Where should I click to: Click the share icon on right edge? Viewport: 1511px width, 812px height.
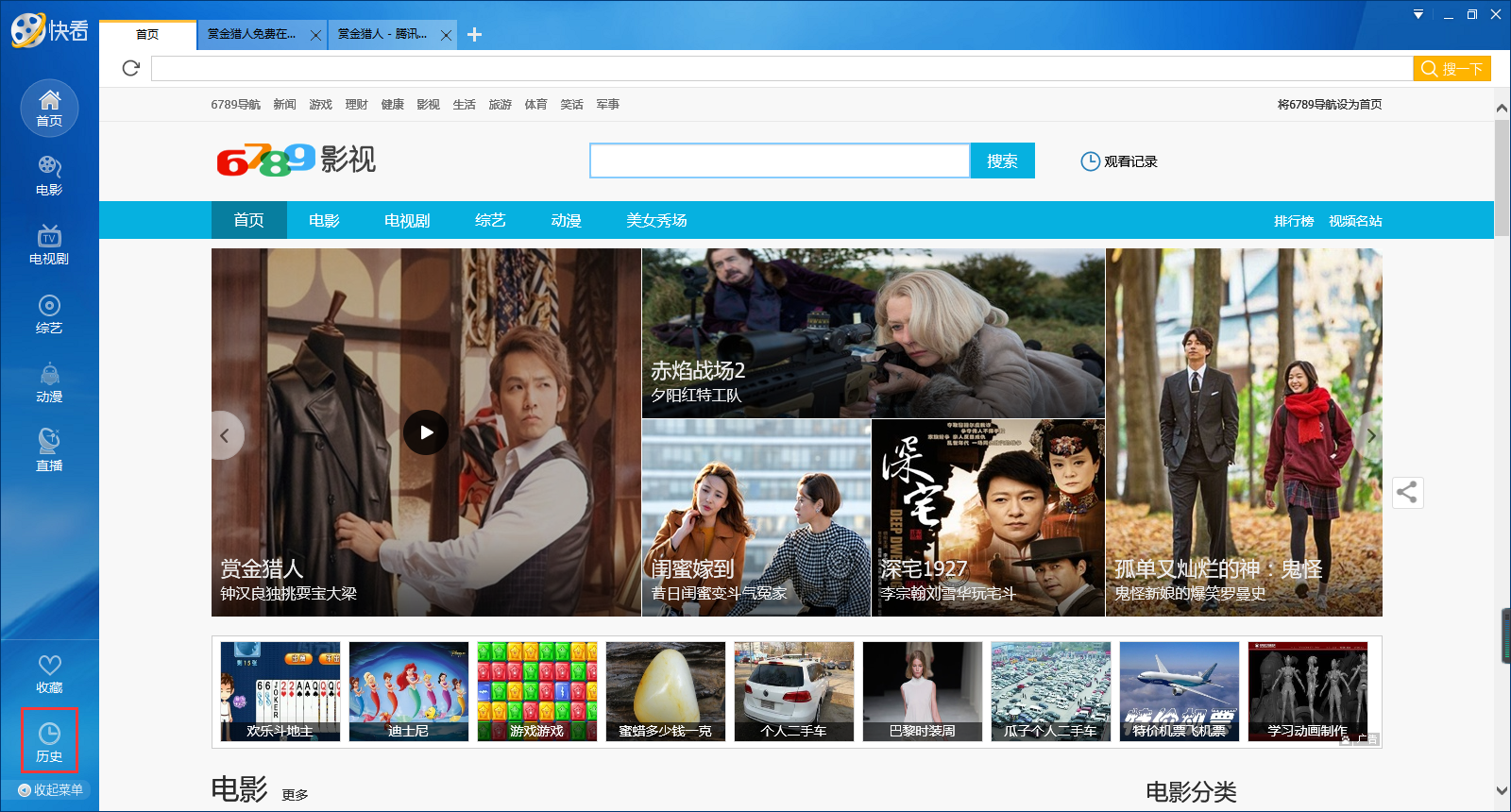pos(1407,492)
